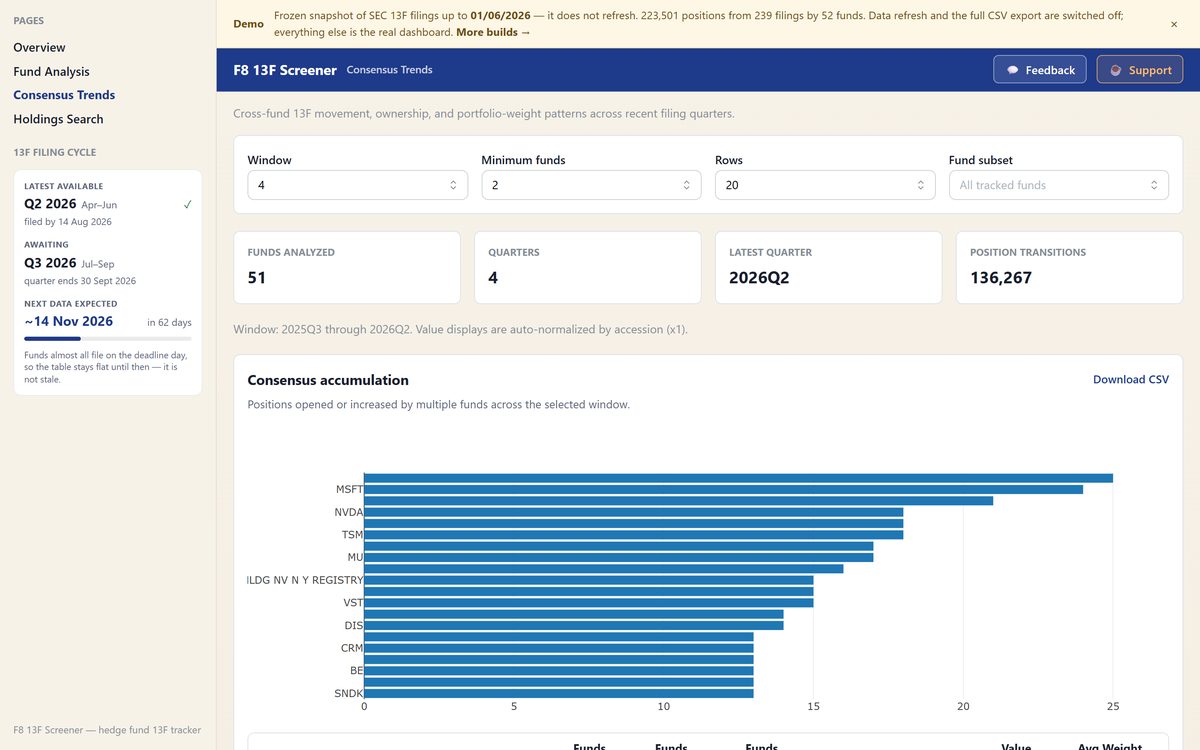Click the F8 13F Screener header title
Screen dimensions: 1200x750
tap(285, 70)
